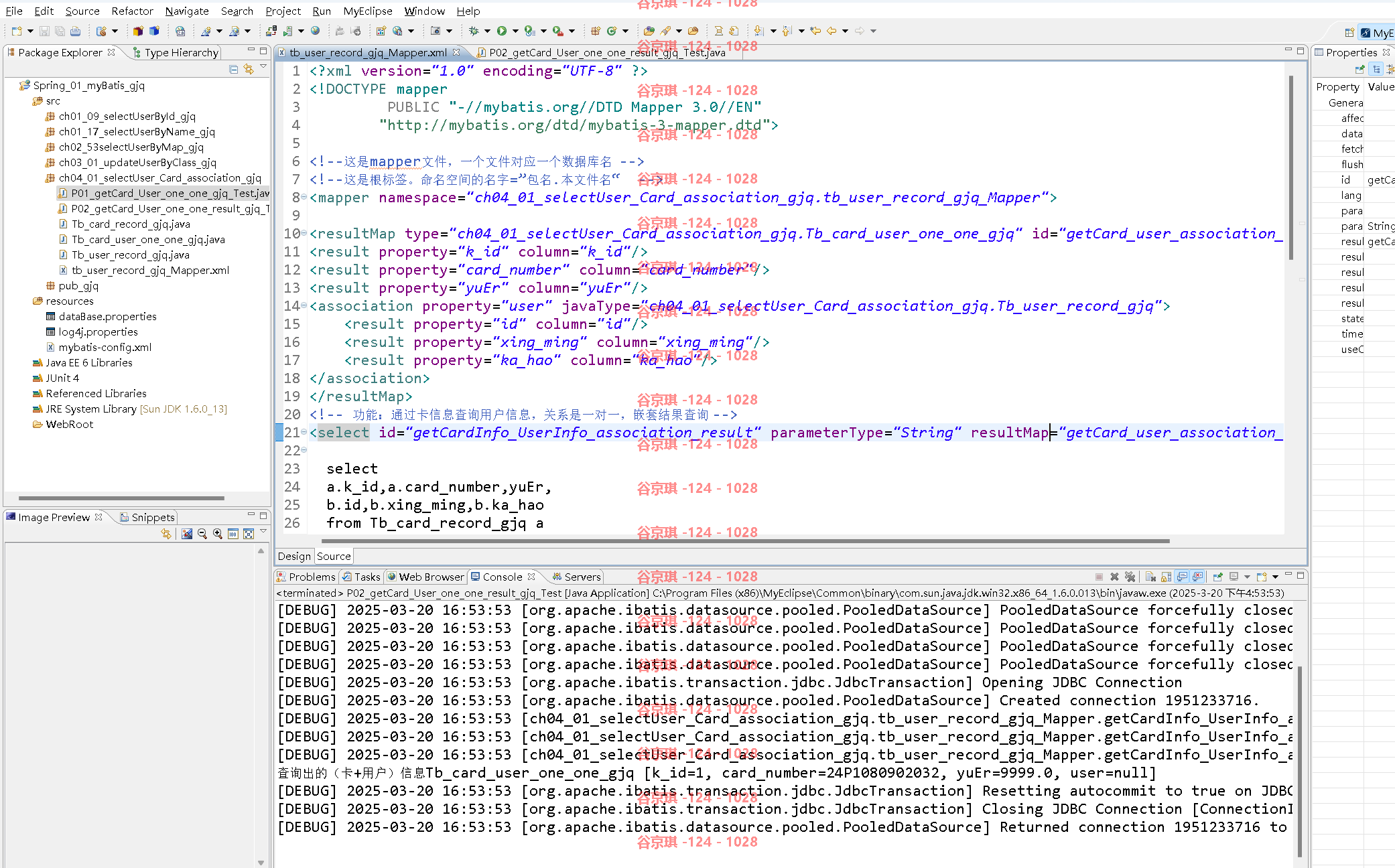
Task: Switch to the Type Hierarchy tab
Action: (x=175, y=52)
